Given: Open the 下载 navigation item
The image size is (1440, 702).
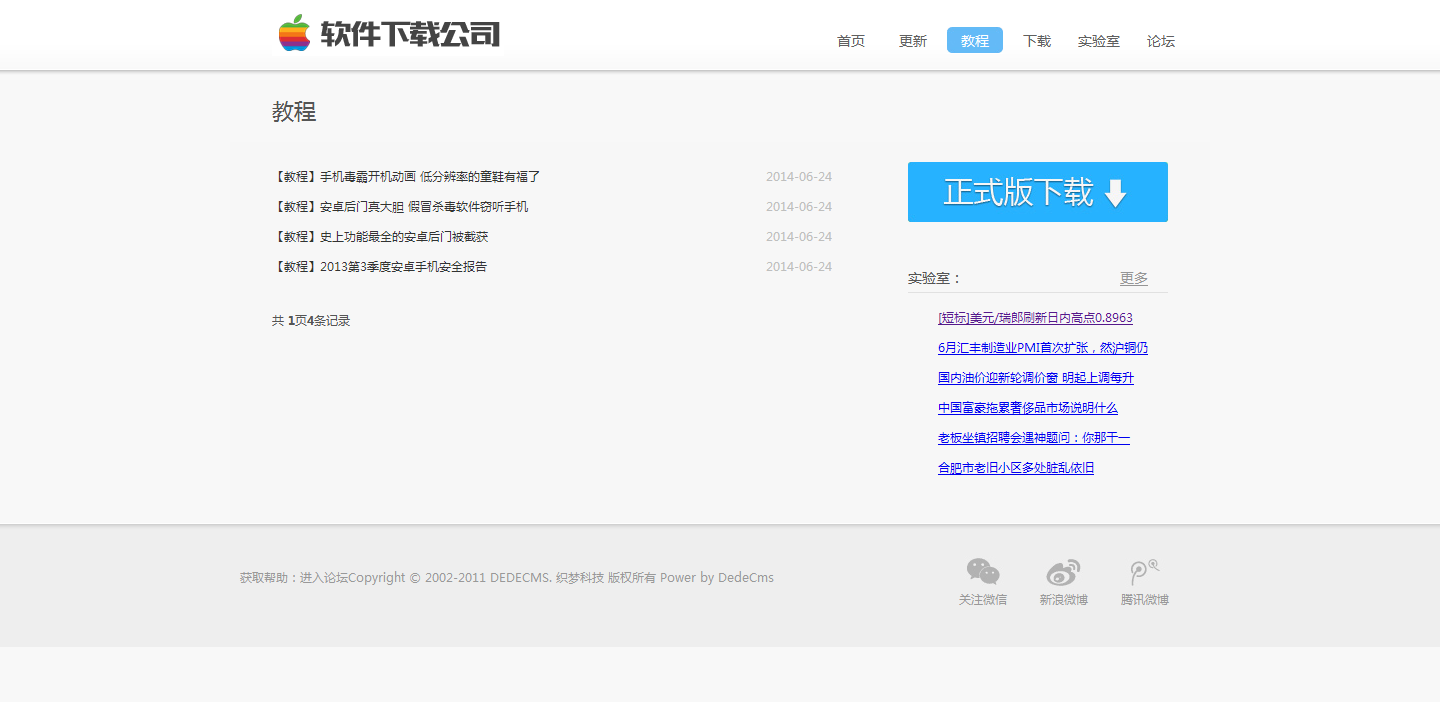Looking at the screenshot, I should (x=1037, y=41).
